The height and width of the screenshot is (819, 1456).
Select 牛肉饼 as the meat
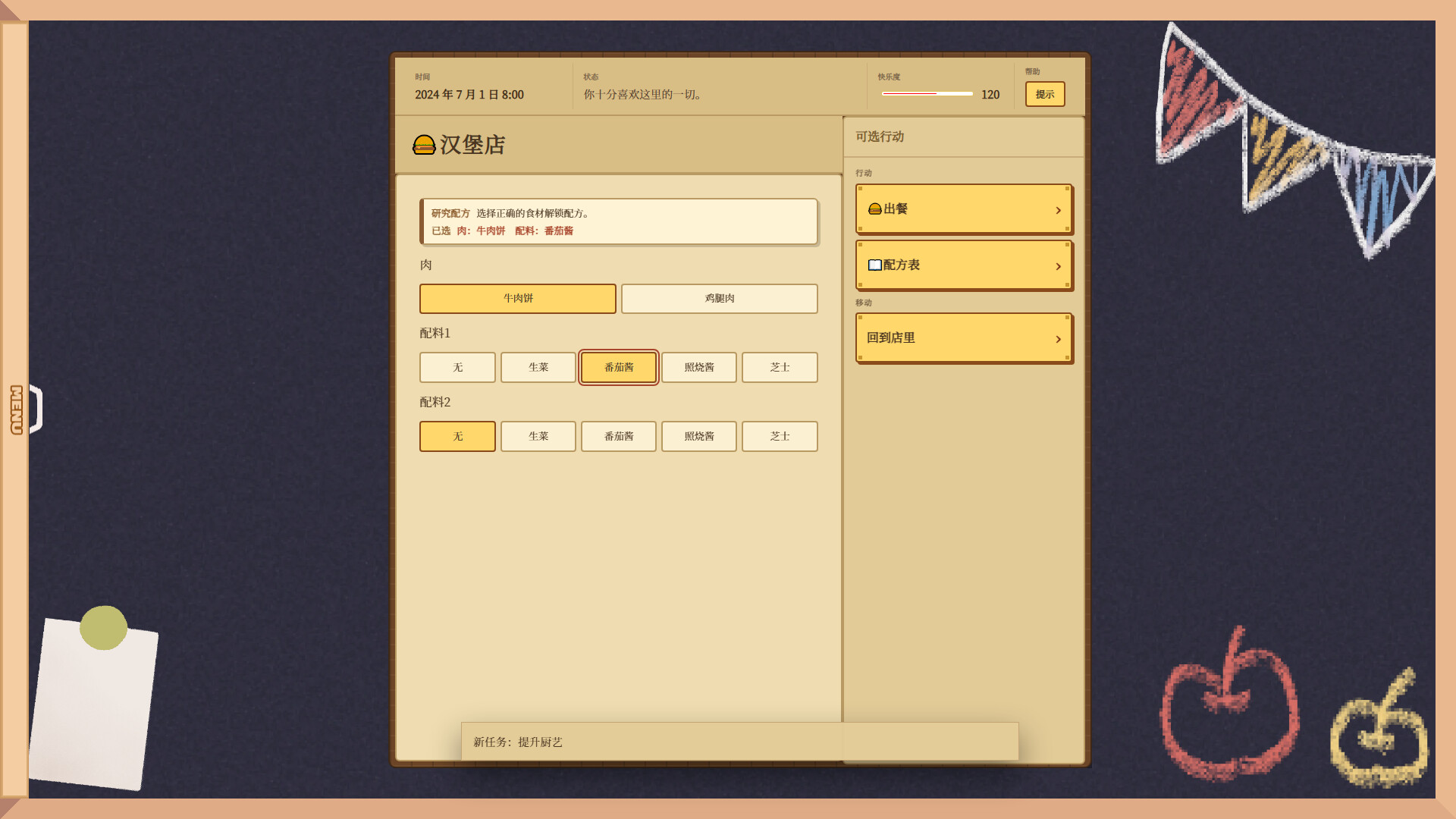(518, 299)
